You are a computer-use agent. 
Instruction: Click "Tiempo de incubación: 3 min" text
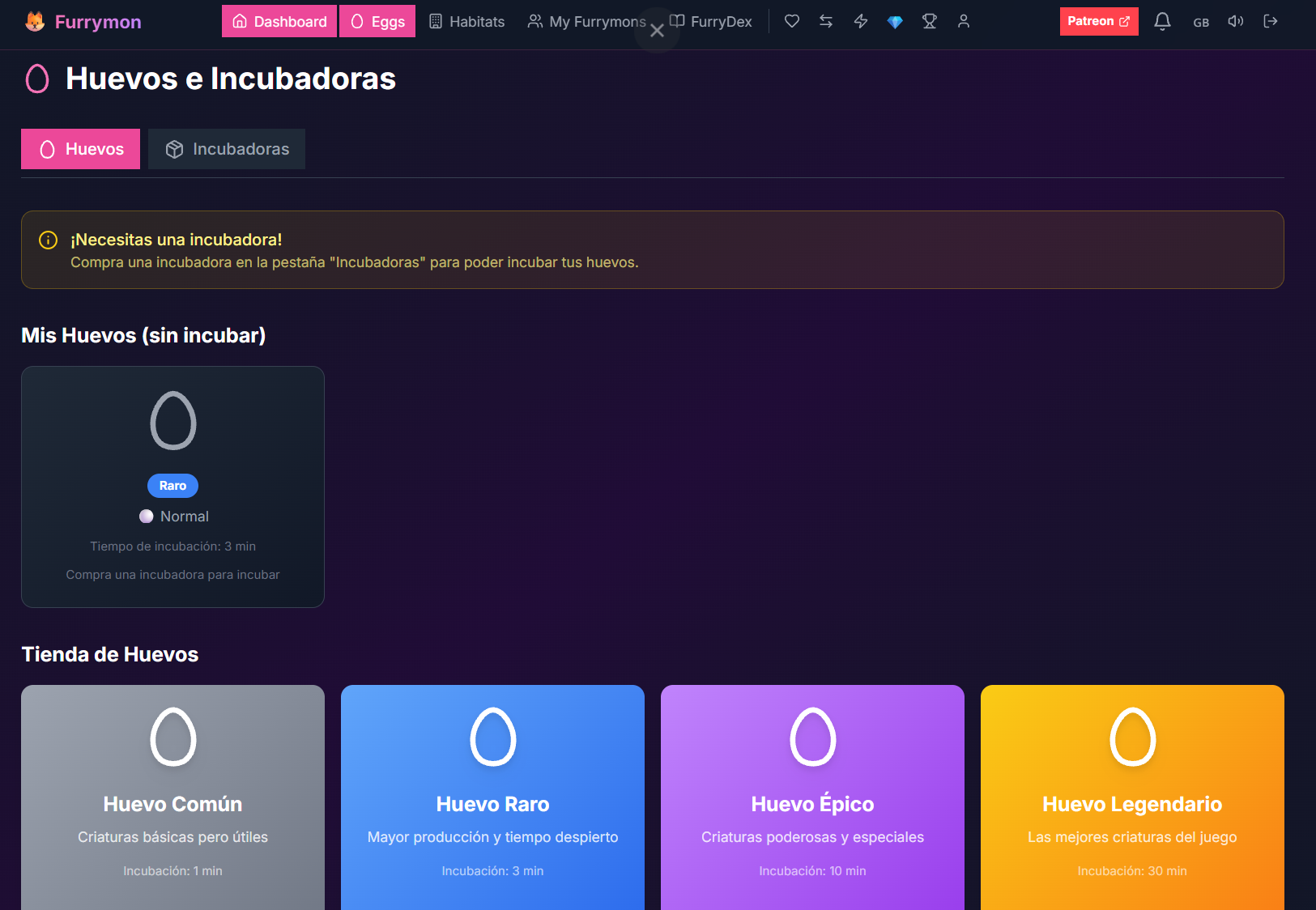173,546
